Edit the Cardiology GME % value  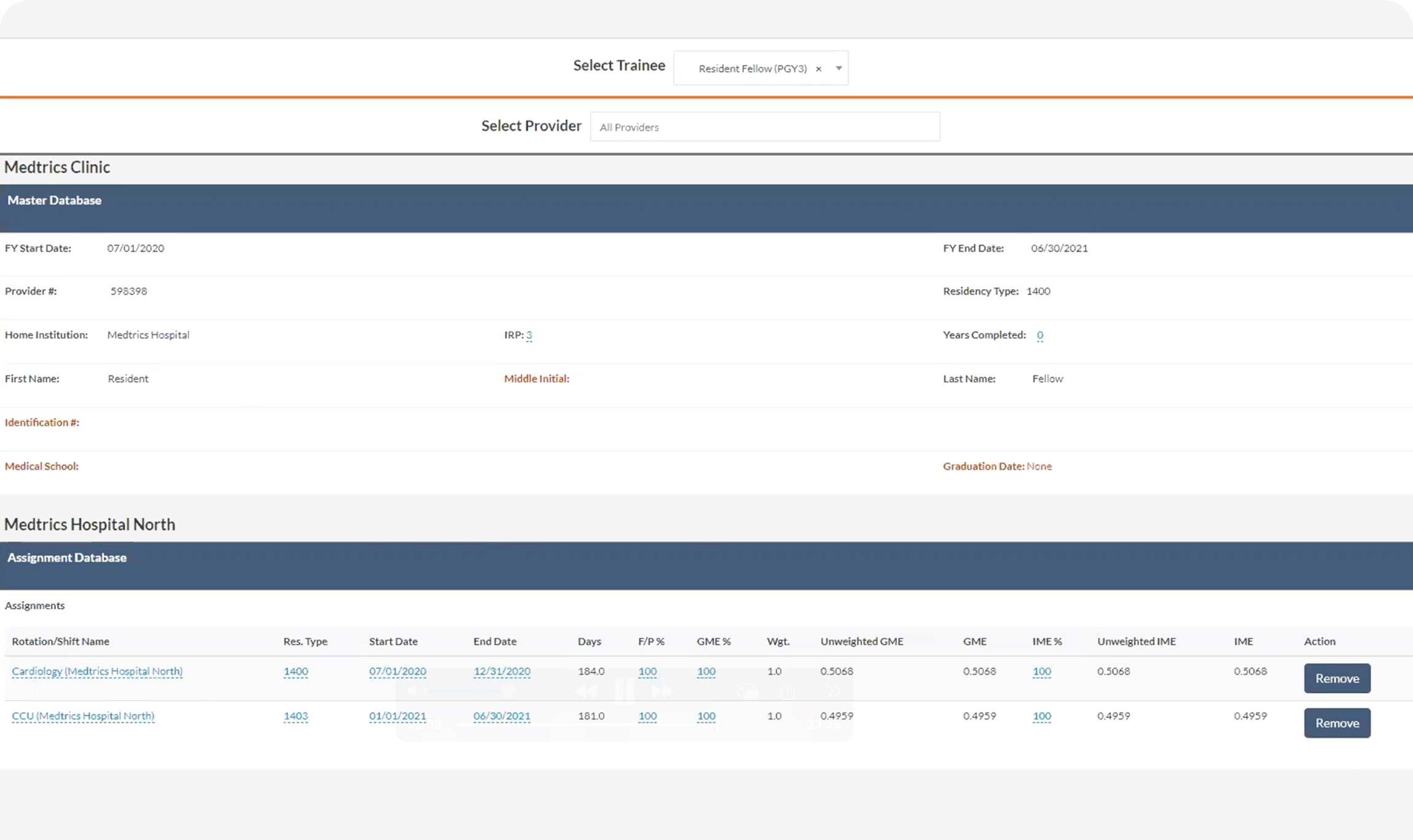(706, 672)
